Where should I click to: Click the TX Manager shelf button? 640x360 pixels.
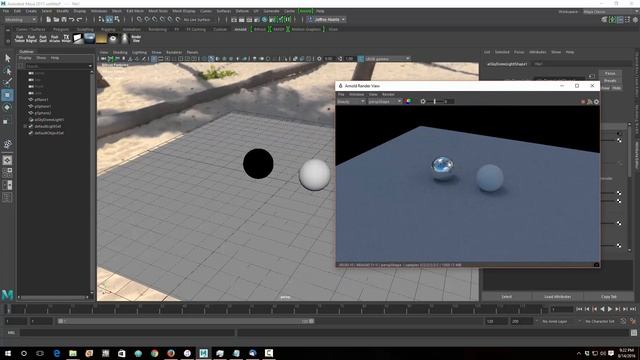pos(66,38)
